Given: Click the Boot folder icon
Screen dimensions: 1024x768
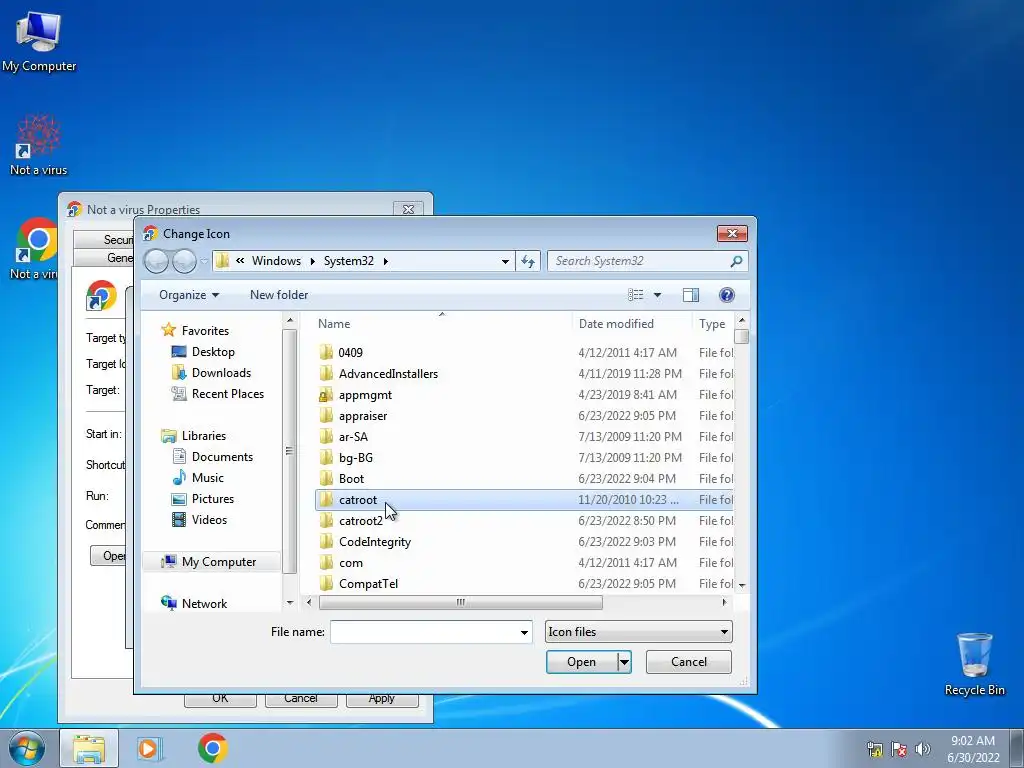Looking at the screenshot, I should (x=327, y=479).
